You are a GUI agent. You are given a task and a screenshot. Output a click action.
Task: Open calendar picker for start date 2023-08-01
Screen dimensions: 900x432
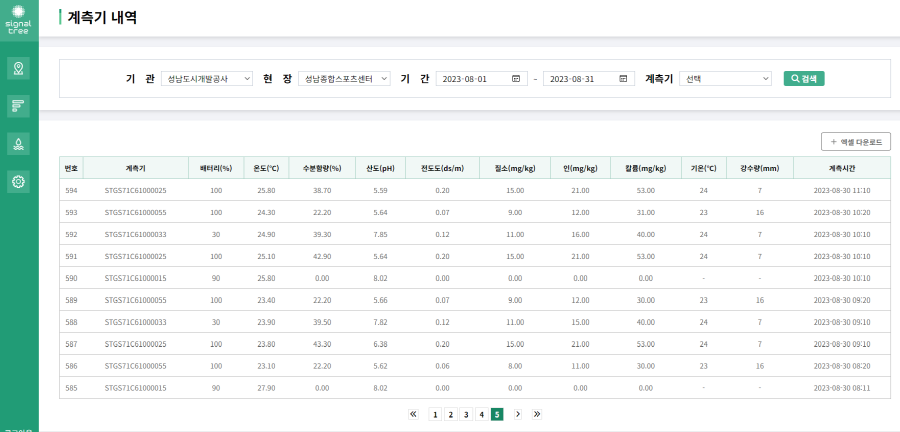(x=516, y=79)
